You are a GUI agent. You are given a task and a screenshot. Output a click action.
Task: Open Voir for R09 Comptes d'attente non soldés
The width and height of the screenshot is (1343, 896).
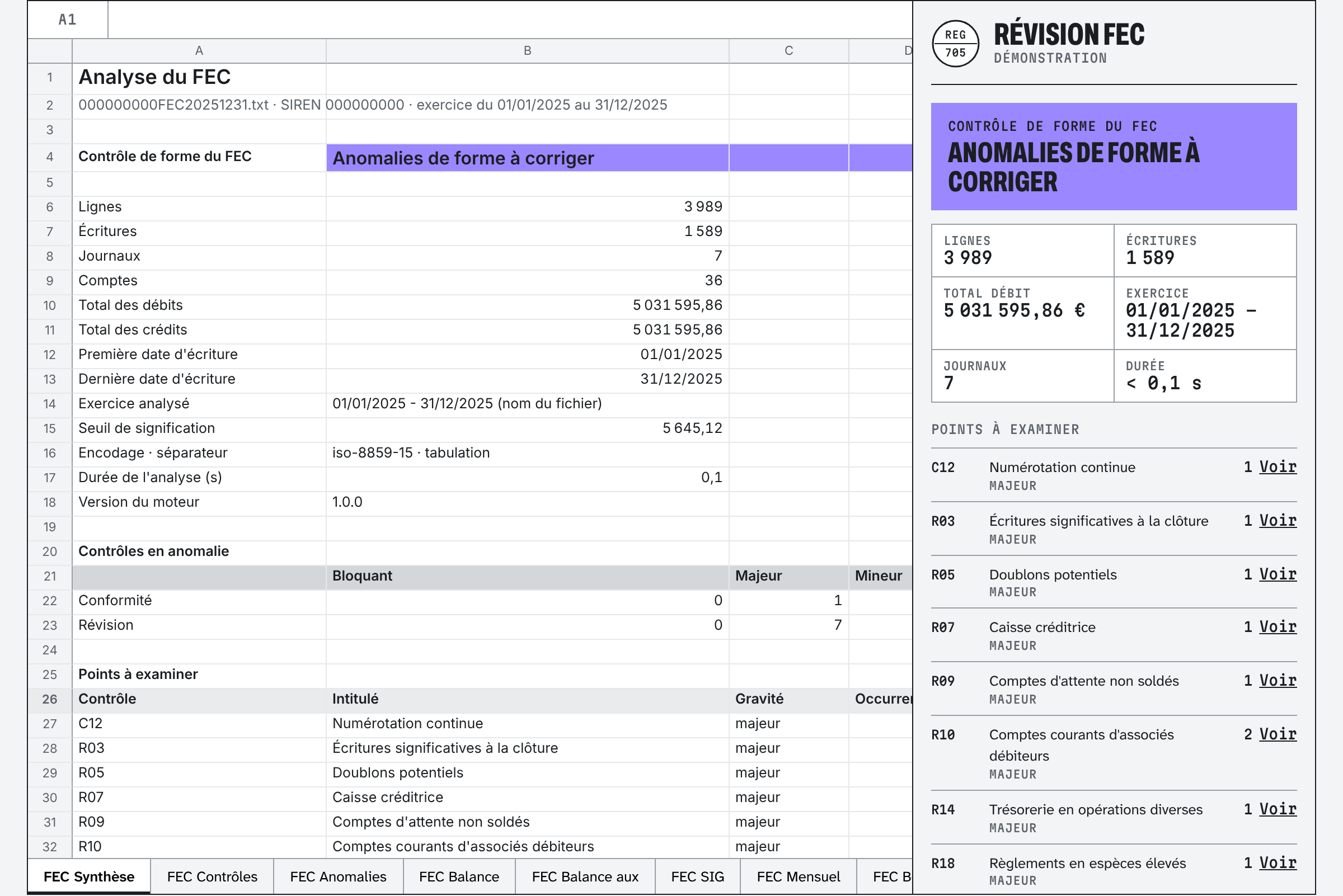pyautogui.click(x=1278, y=681)
